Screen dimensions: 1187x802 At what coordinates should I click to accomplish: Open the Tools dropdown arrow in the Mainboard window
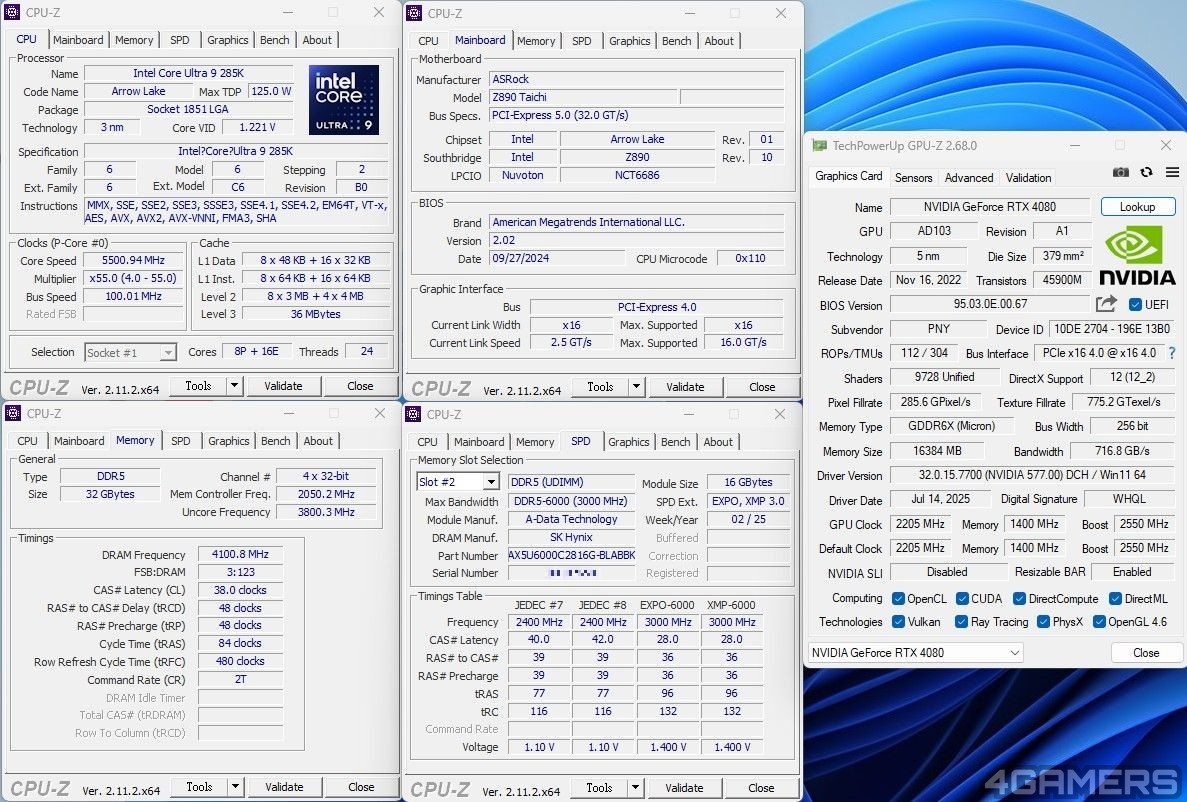637,387
